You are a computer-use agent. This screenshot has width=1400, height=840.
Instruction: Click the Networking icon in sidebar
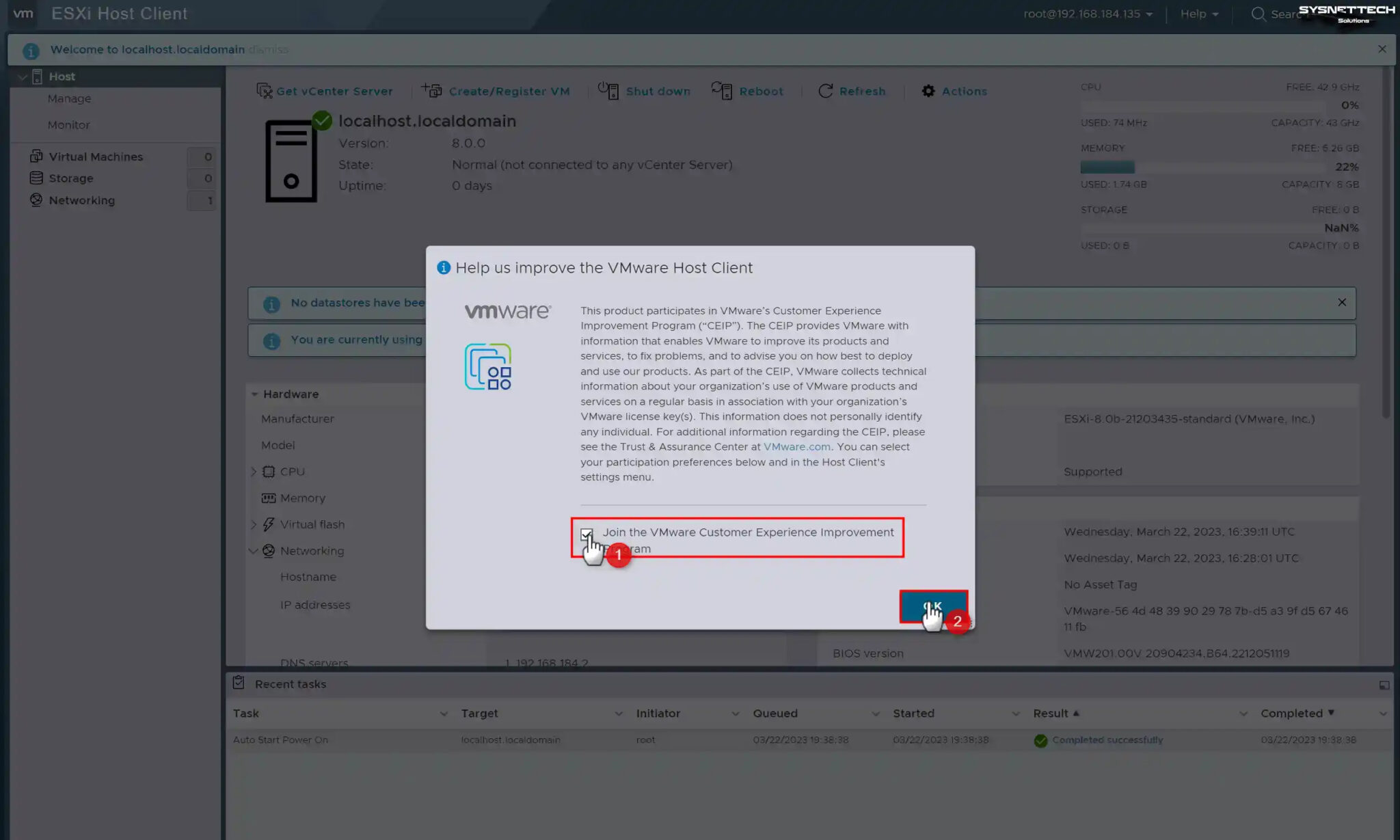[36, 200]
